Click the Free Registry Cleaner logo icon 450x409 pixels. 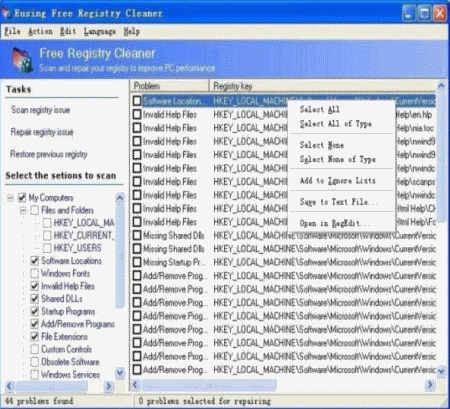pos(22,60)
